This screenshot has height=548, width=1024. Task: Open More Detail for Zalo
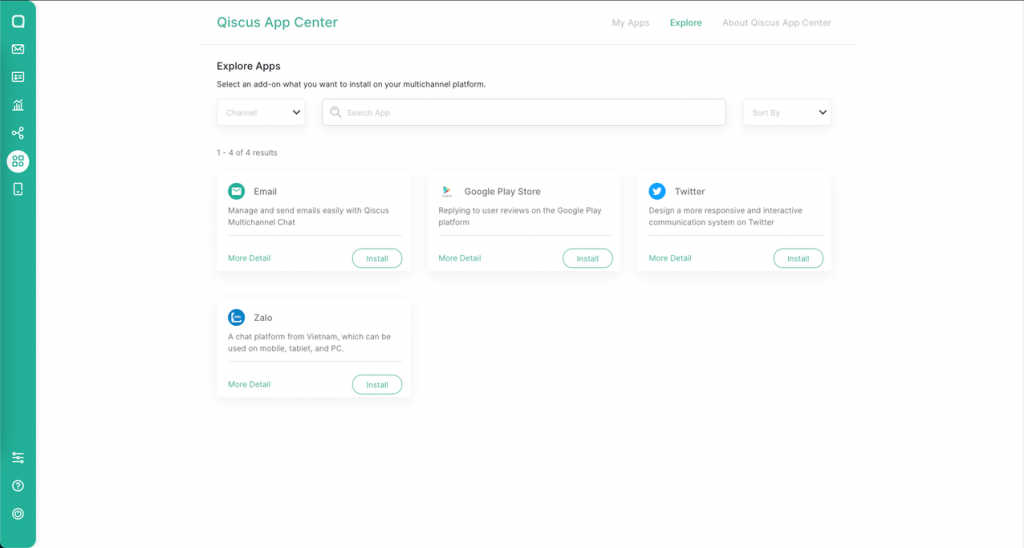coord(249,384)
